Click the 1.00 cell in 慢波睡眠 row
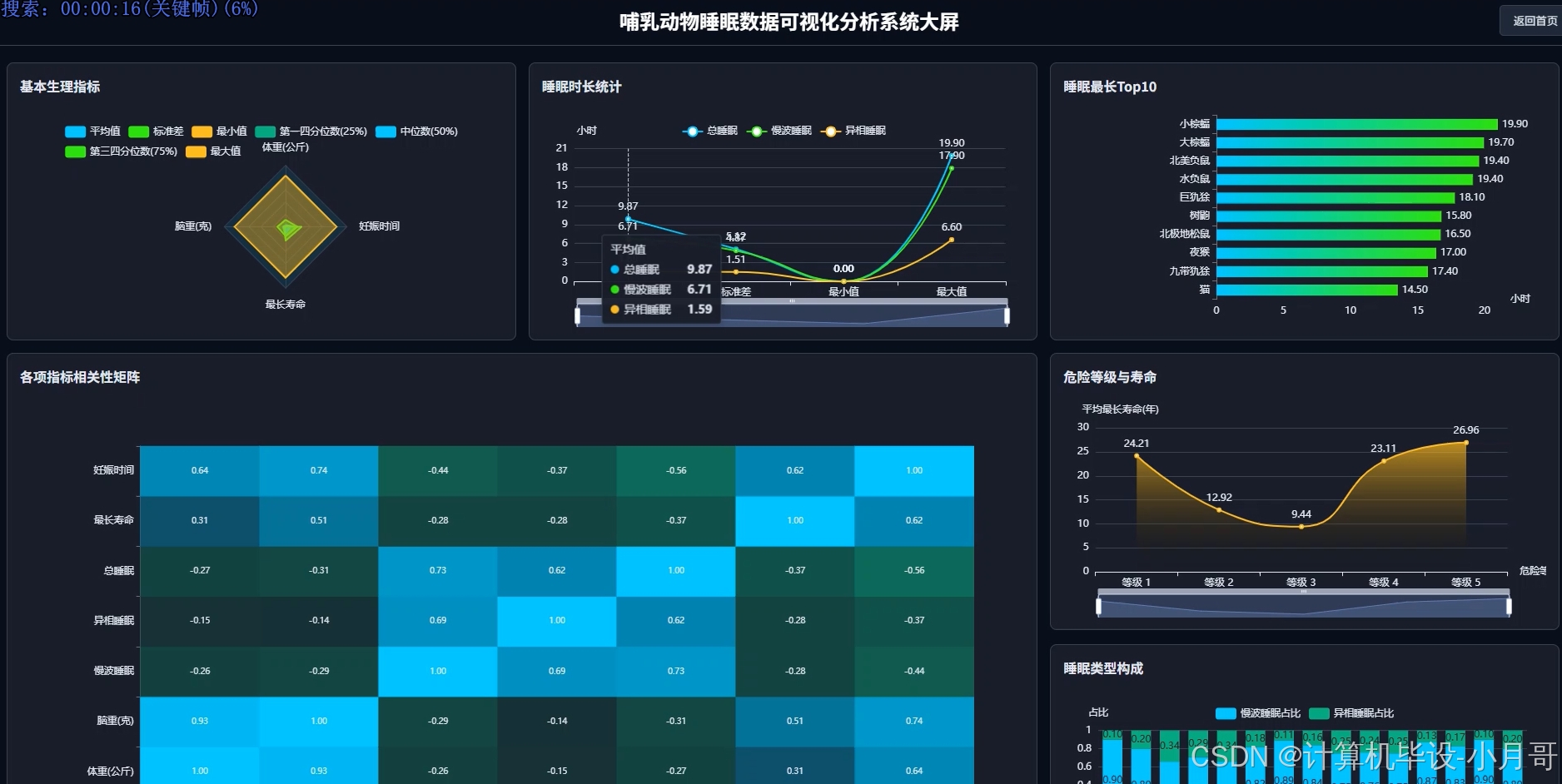This screenshot has width=1562, height=784. pyautogui.click(x=438, y=672)
